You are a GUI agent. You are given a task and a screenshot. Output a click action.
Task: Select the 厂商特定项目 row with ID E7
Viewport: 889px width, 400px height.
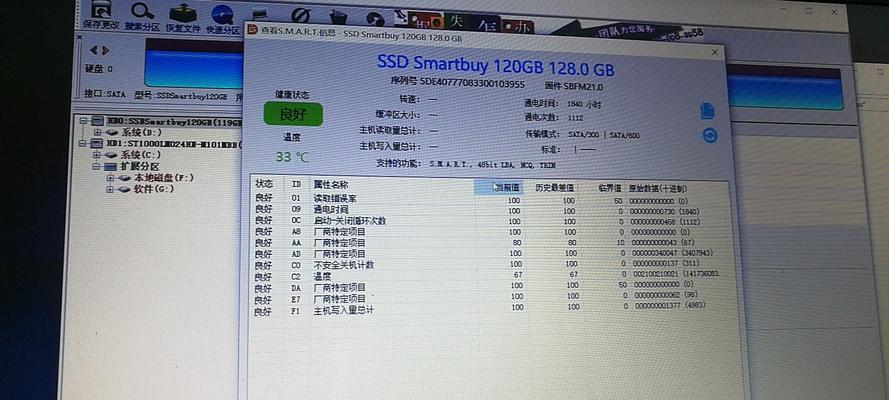[x=490, y=299]
